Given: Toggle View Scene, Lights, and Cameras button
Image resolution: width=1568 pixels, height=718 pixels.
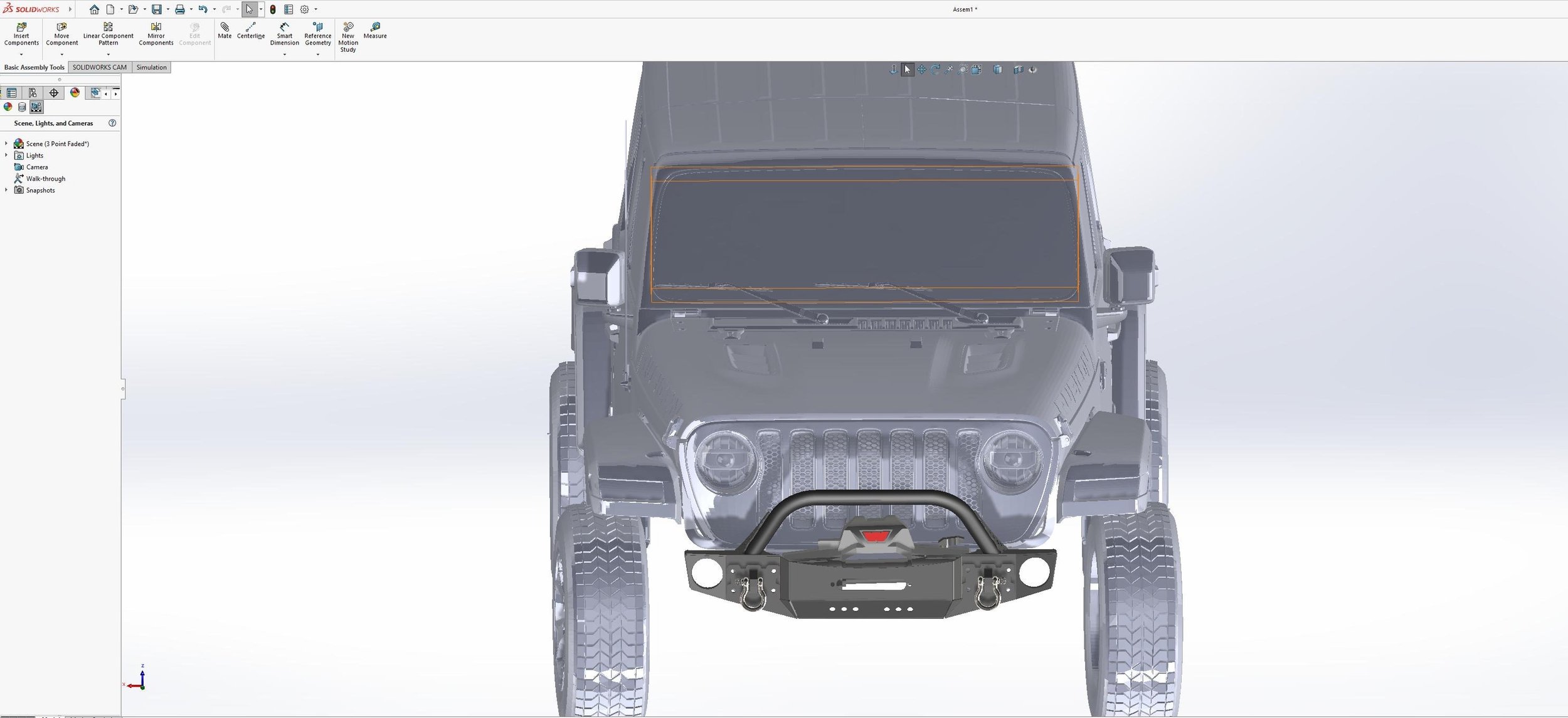Looking at the screenshot, I should (36, 107).
